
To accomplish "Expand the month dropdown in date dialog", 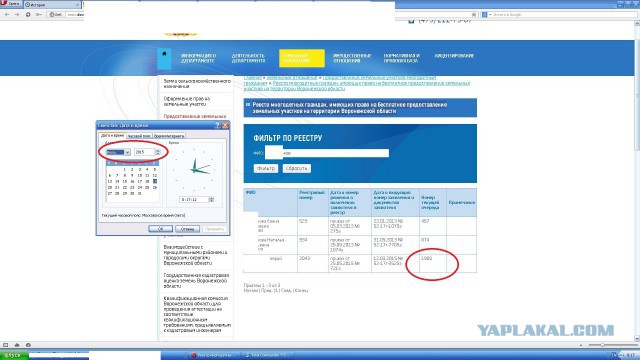I will (127, 152).
